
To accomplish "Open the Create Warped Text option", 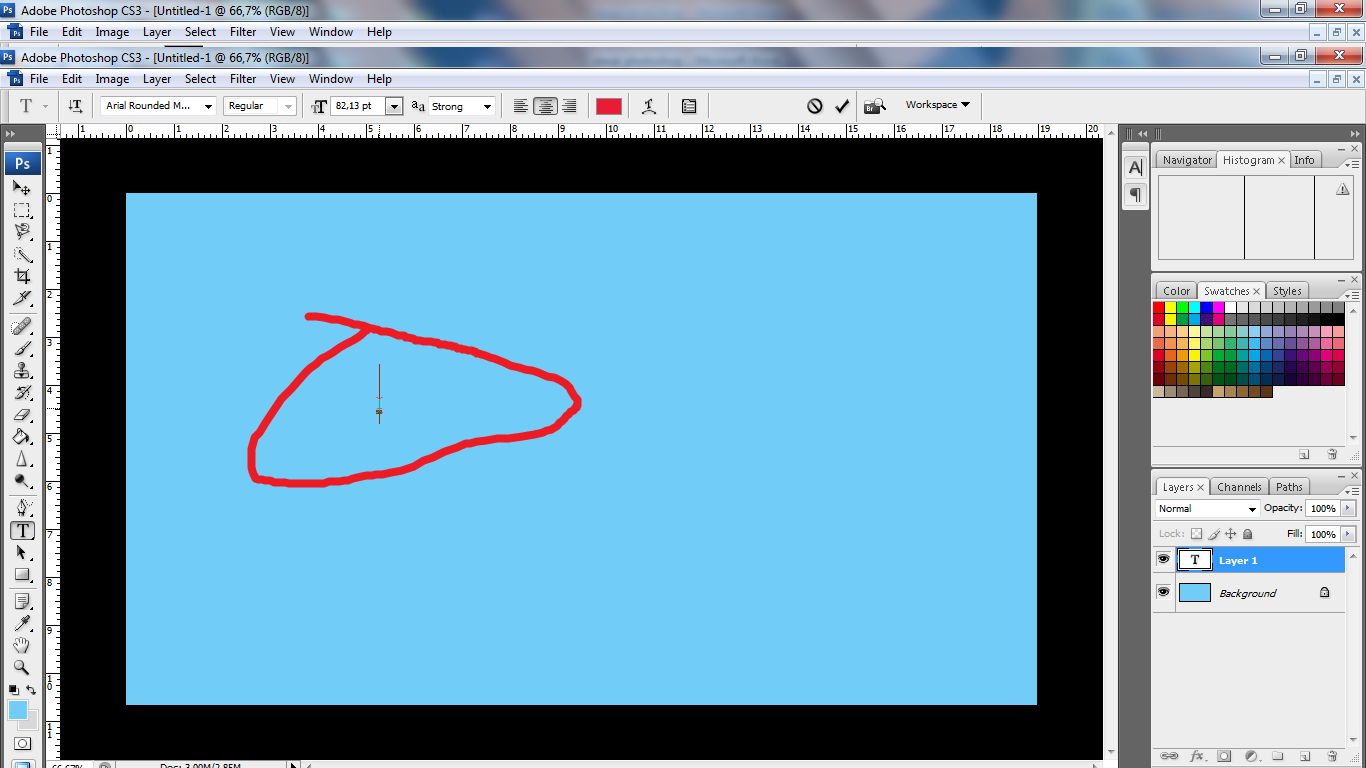I will click(649, 106).
